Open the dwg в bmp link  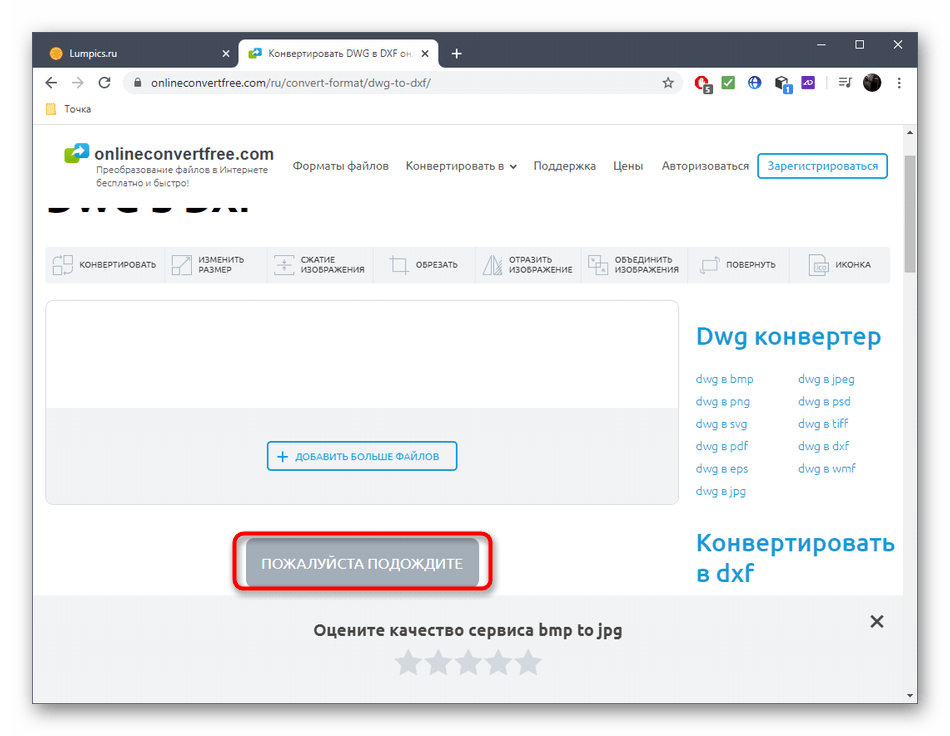[724, 379]
